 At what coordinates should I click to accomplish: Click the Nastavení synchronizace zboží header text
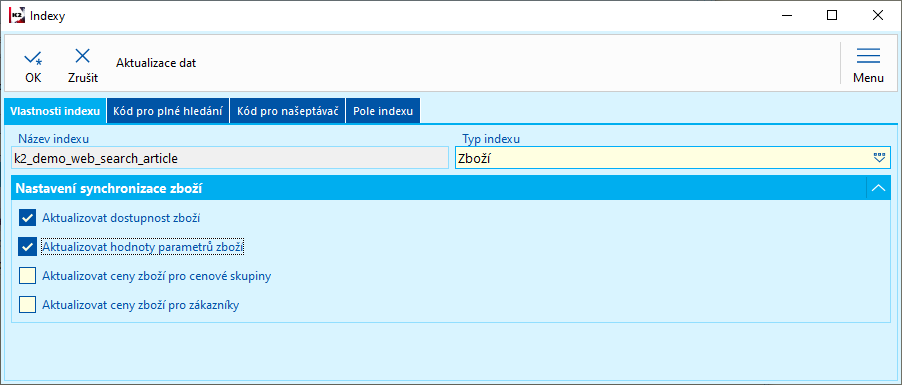coord(108,189)
